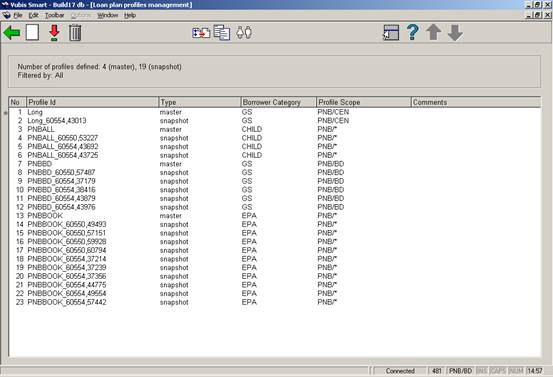This screenshot has width=553, height=377.
Task: Select profile PNBBOOK_60554,37239
Action: click(x=275, y=268)
